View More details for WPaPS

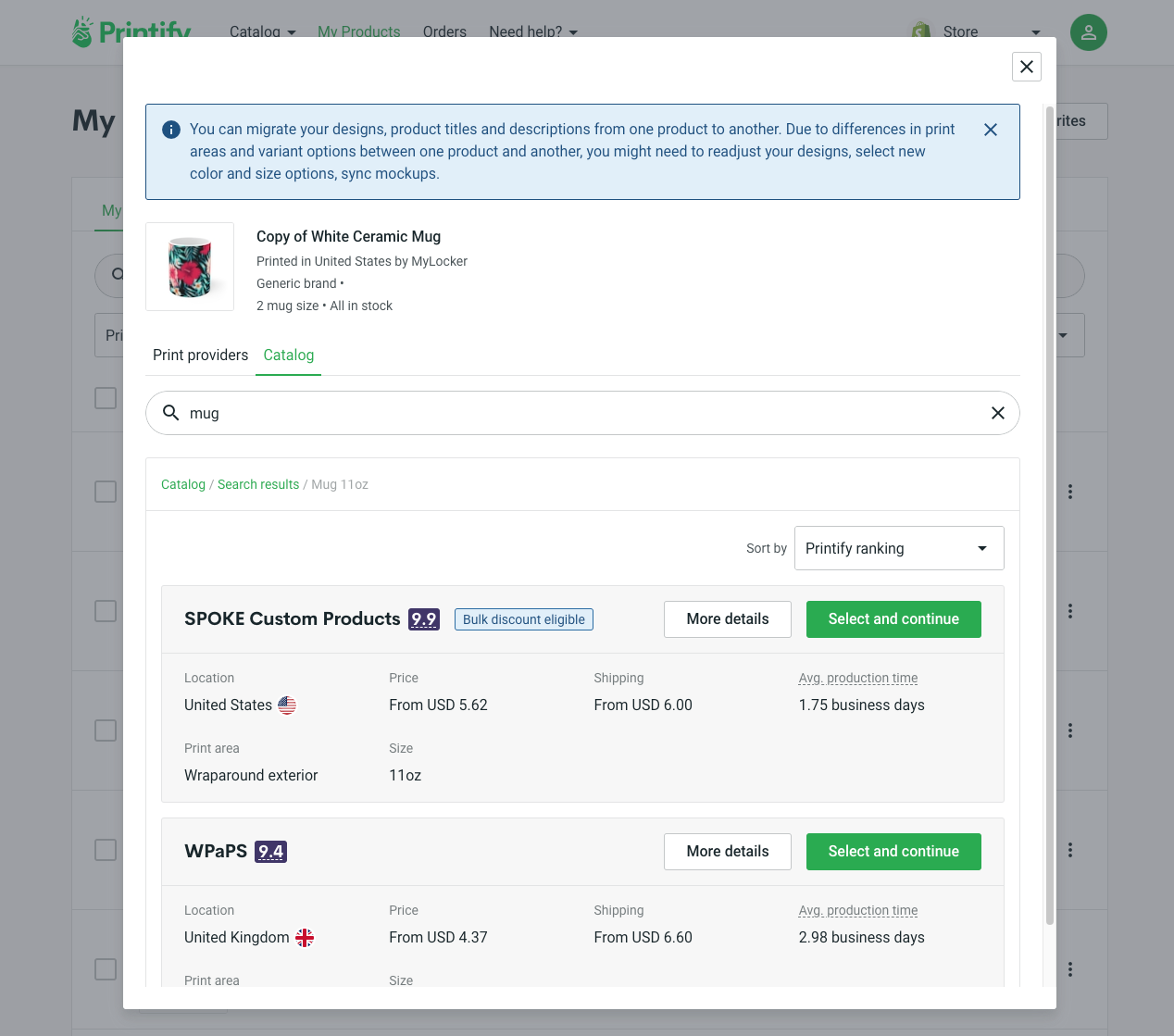(x=728, y=852)
